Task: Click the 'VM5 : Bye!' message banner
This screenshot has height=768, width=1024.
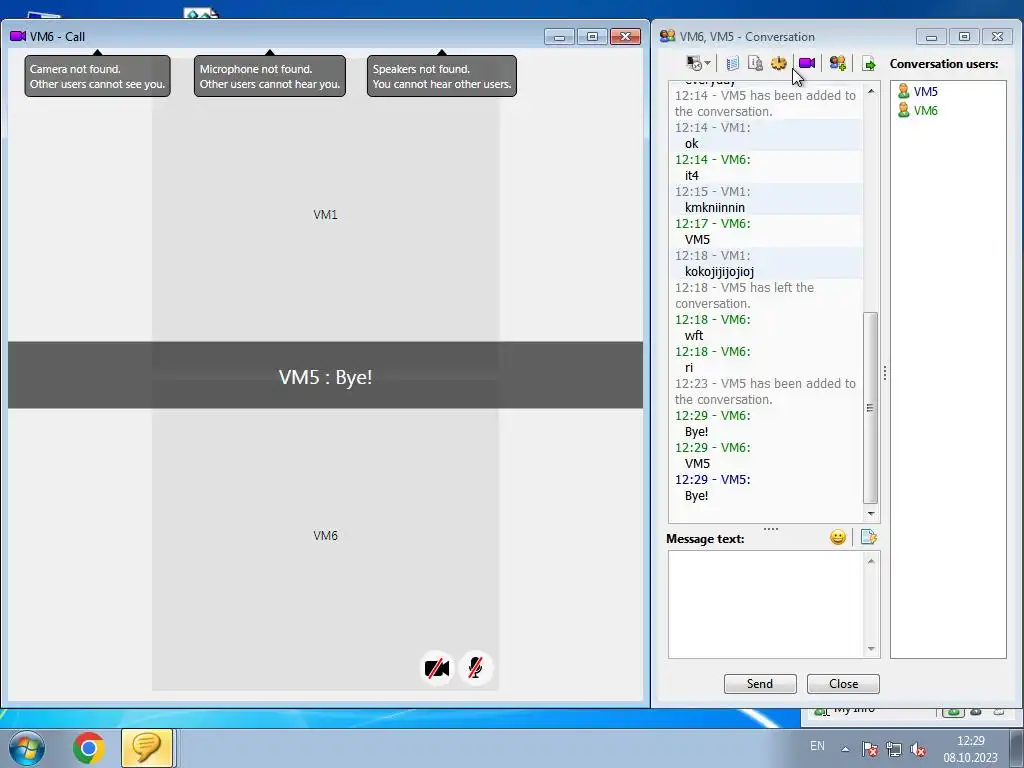Action: pyautogui.click(x=325, y=376)
